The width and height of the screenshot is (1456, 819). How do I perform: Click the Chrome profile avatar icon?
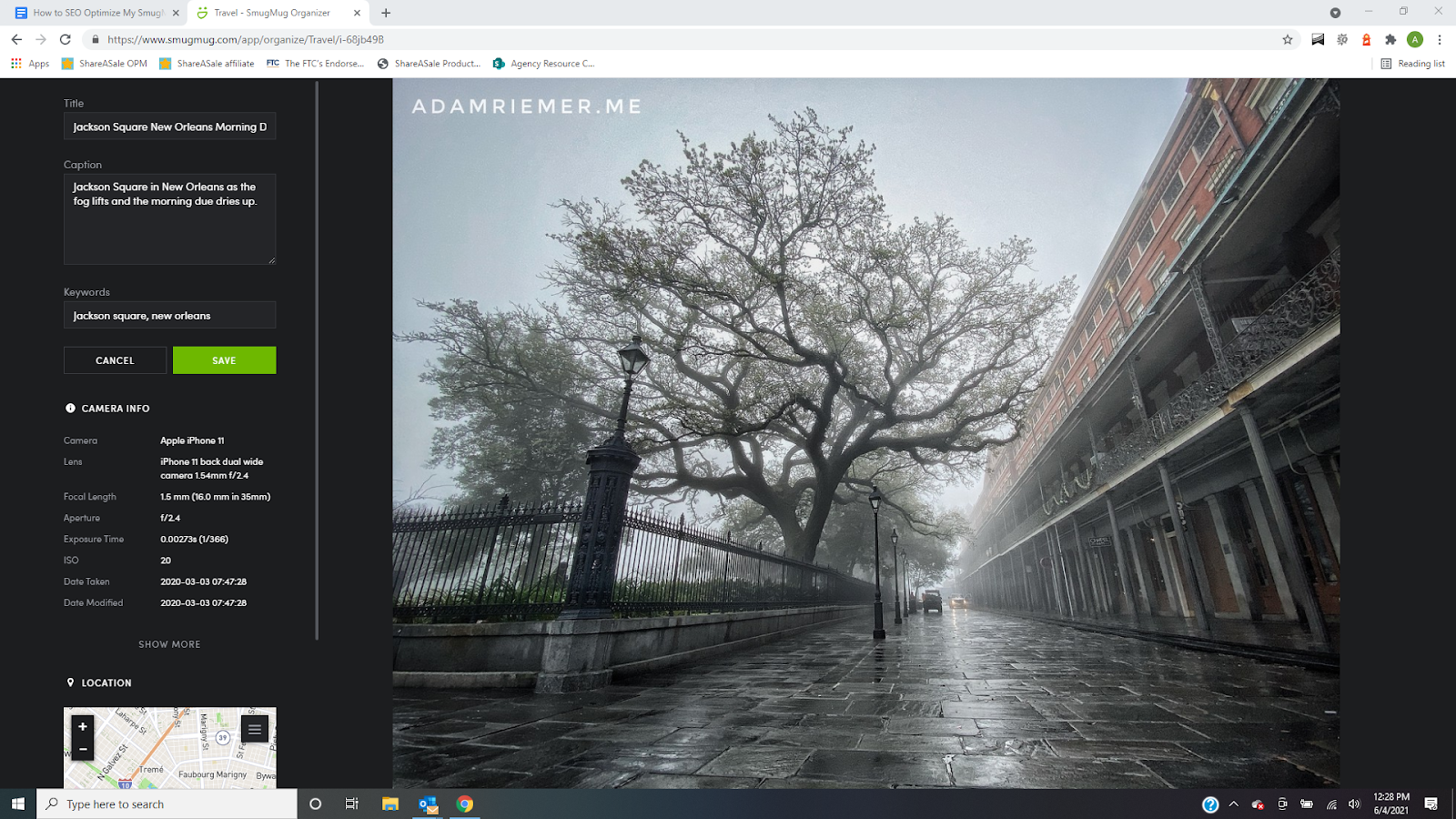click(x=1414, y=40)
